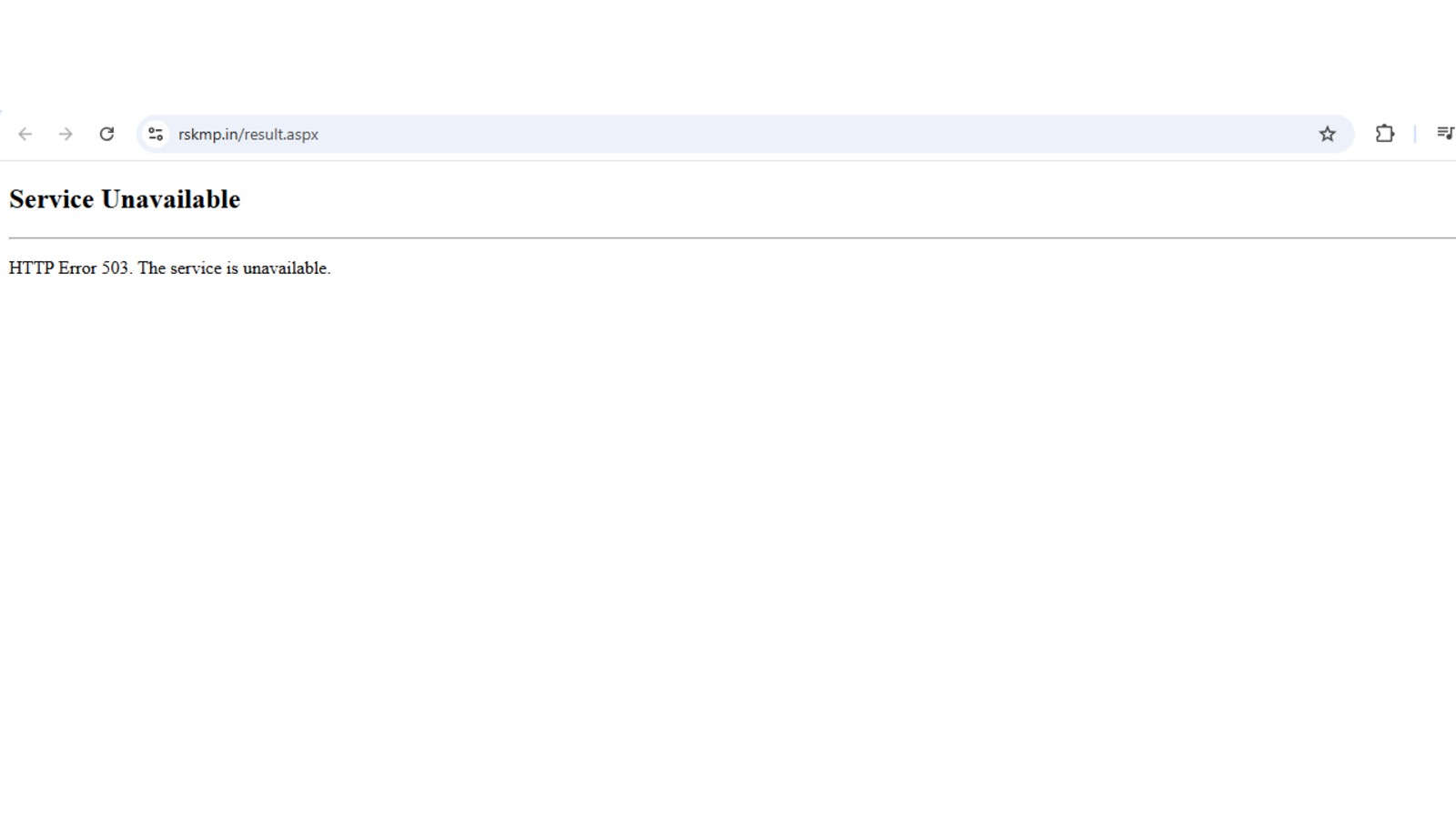The width and height of the screenshot is (1456, 819).
Task: Click the separator beside the Extensions icon
Action: tap(1415, 134)
